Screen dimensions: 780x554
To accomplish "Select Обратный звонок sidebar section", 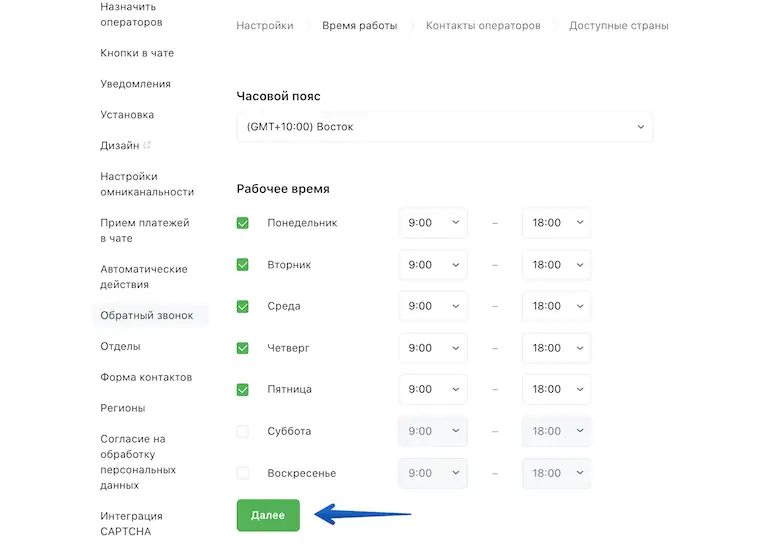I will coord(146,316).
